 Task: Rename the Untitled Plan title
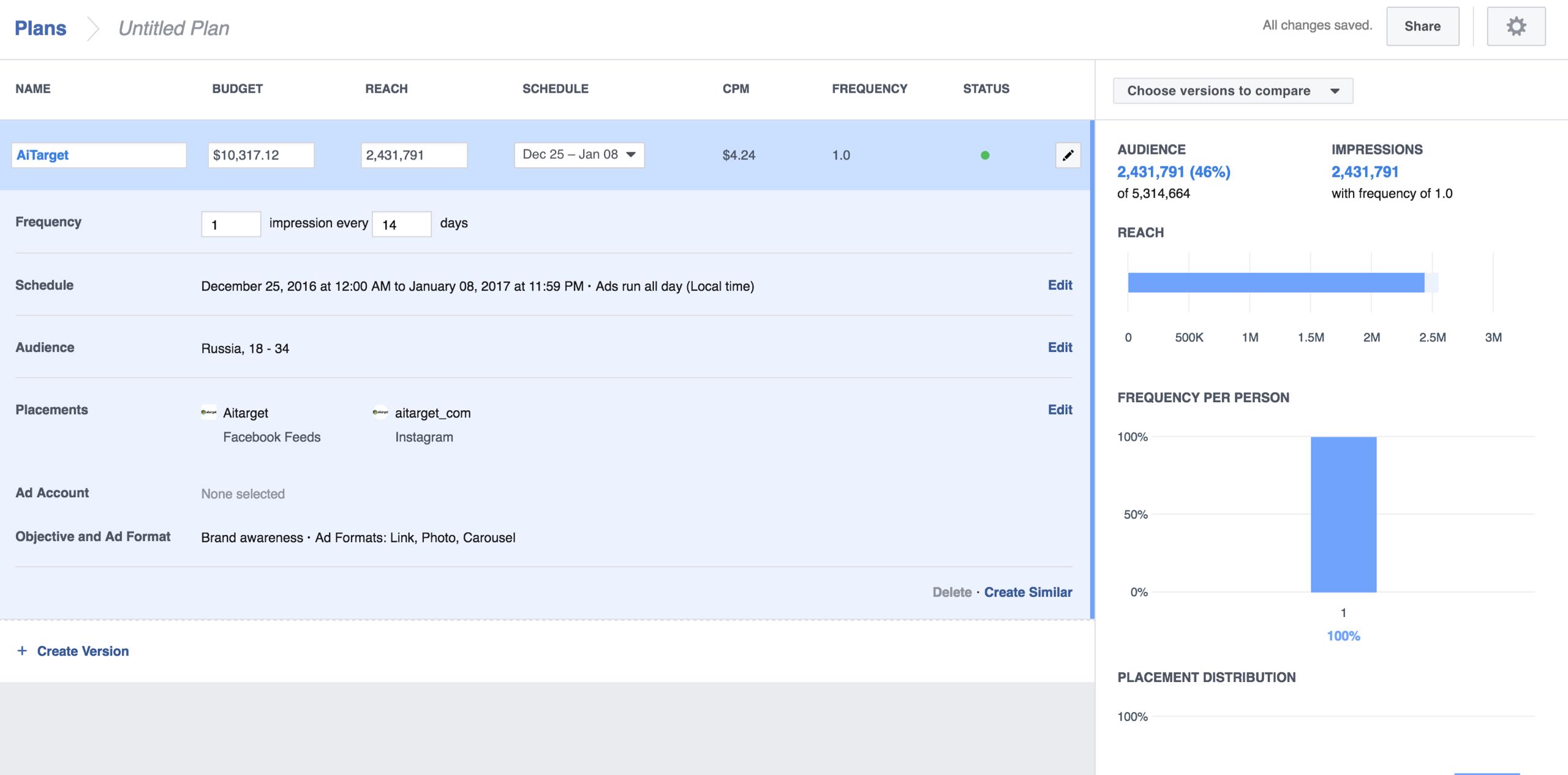174,28
